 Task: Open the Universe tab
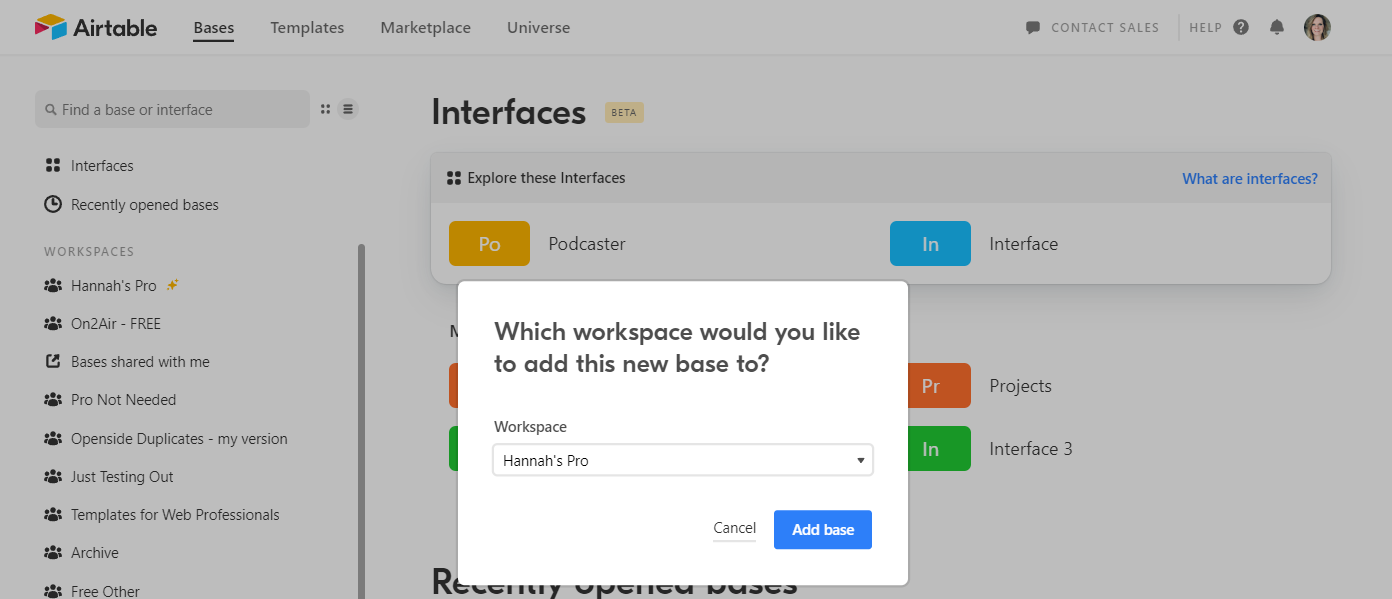(538, 28)
